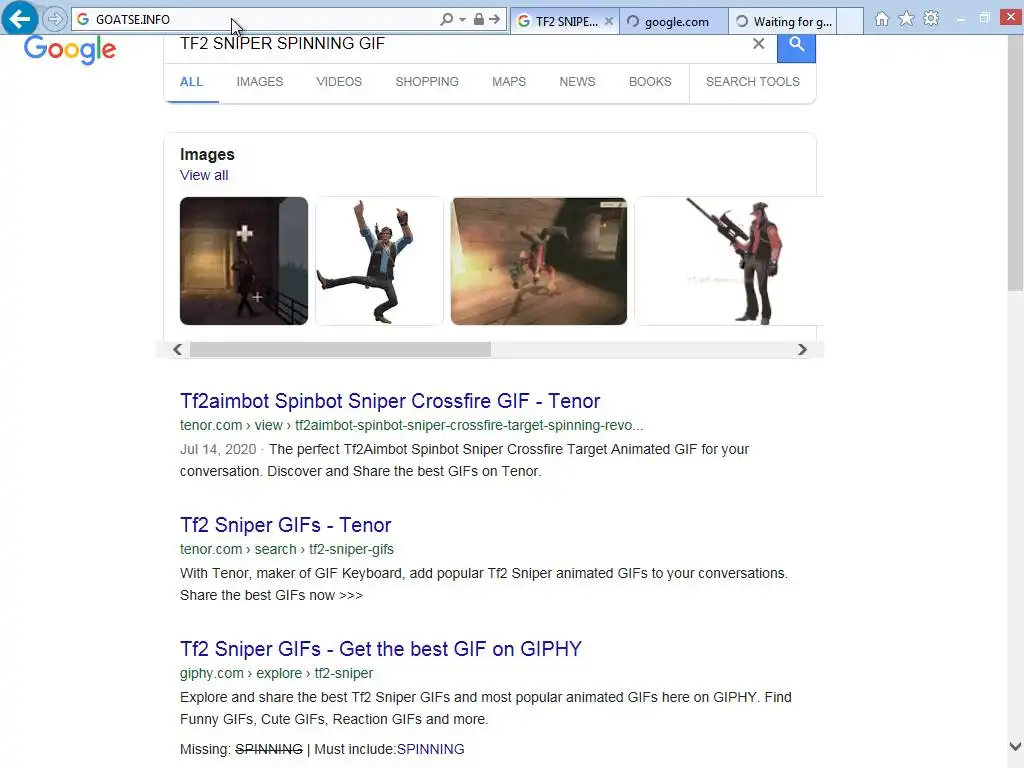Open Favorites star icon
Viewport: 1024px width, 768px height.
click(x=906, y=19)
